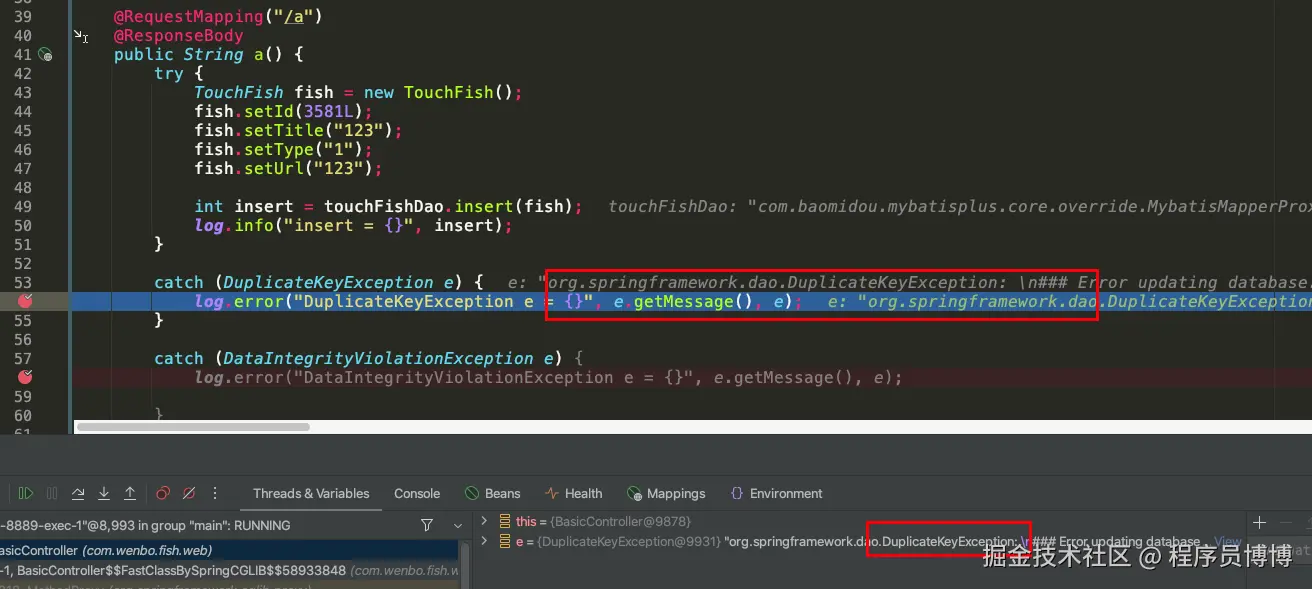Open the View Breakpoints dialog
This screenshot has width=1312, height=589.
pos(162,494)
